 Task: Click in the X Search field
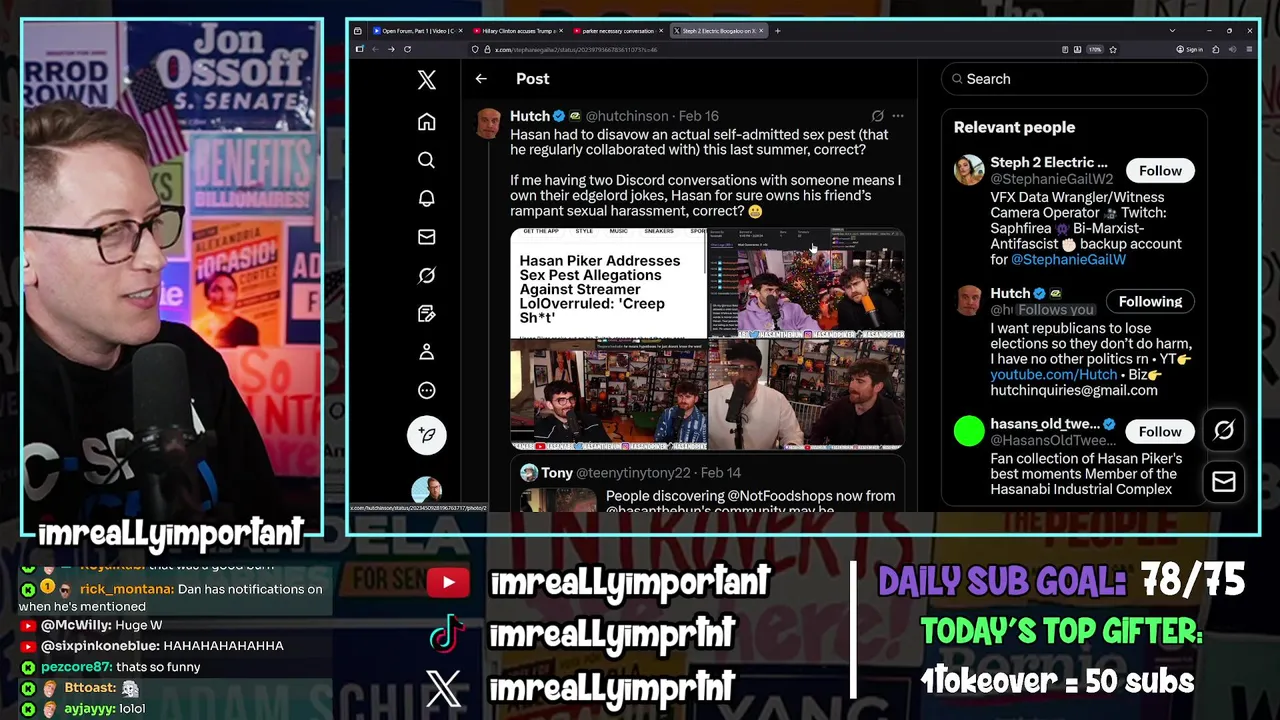coord(1074,79)
